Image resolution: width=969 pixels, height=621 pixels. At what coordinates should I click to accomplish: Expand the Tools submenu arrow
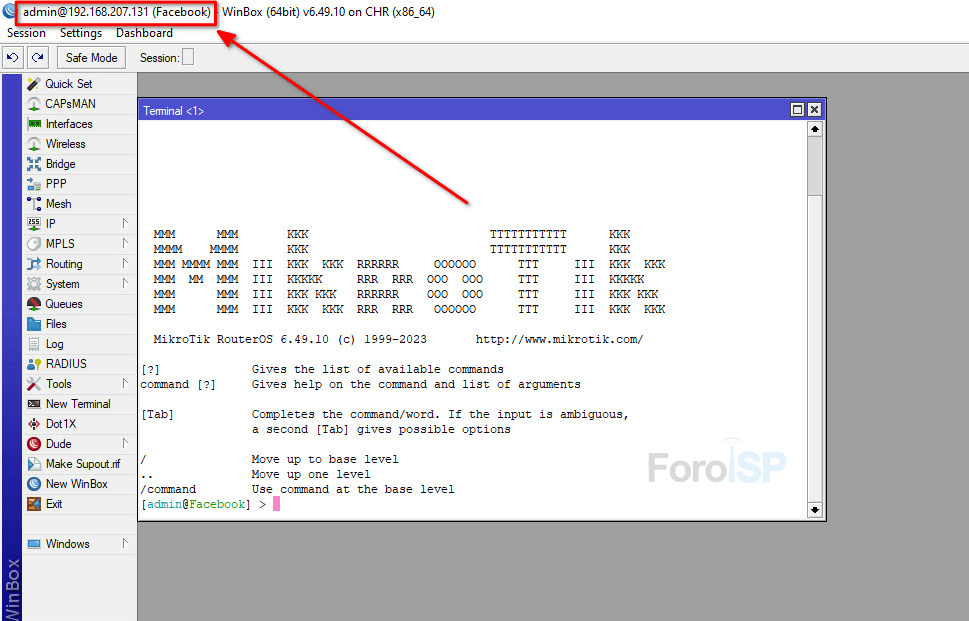click(125, 383)
